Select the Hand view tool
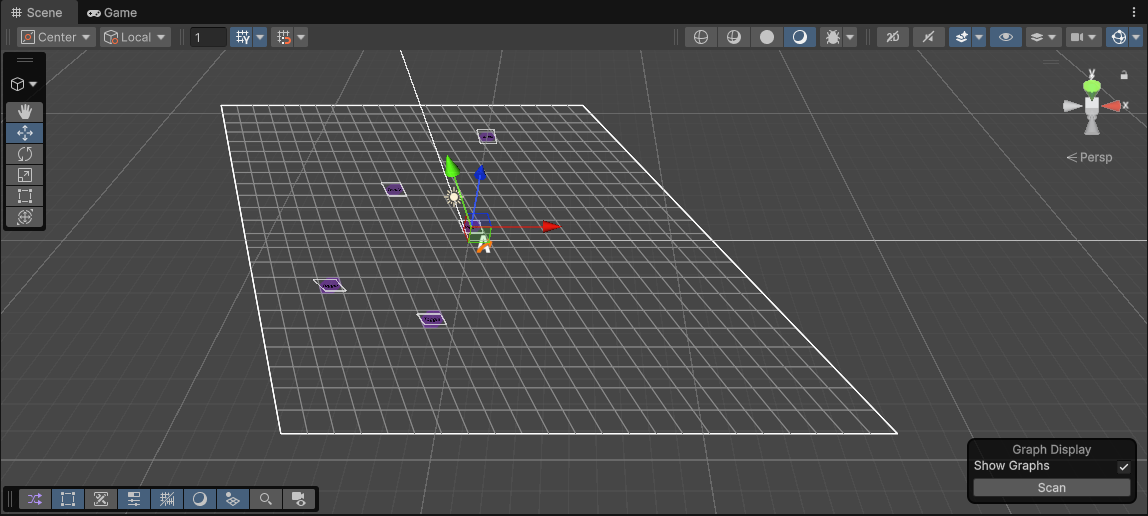This screenshot has width=1148, height=516. [x=25, y=112]
